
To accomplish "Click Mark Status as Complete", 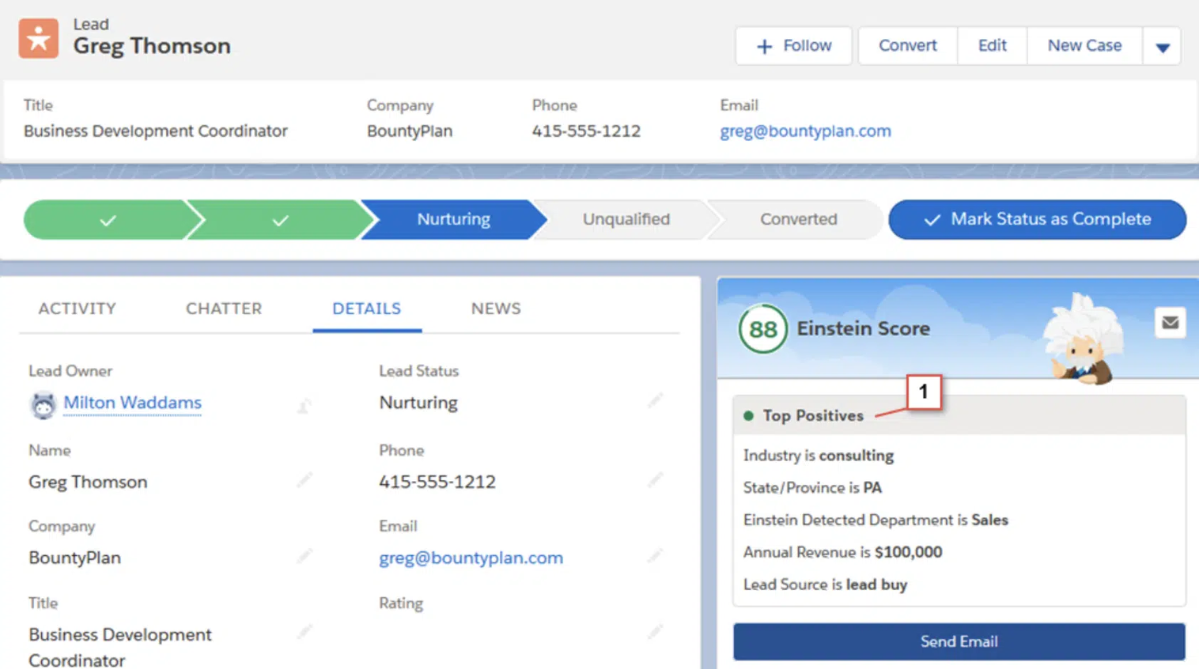I will [1038, 219].
